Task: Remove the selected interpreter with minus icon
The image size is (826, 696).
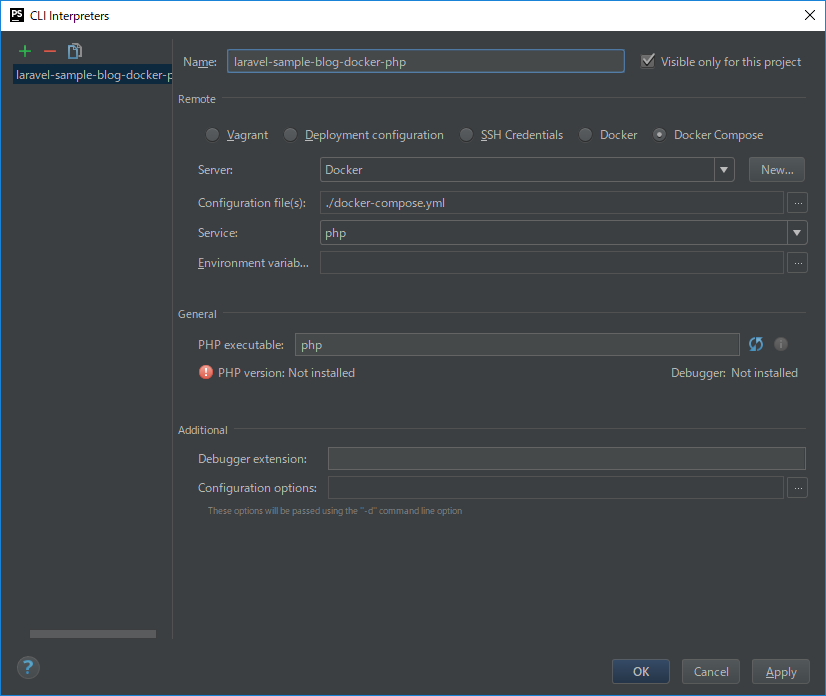Action: [50, 51]
